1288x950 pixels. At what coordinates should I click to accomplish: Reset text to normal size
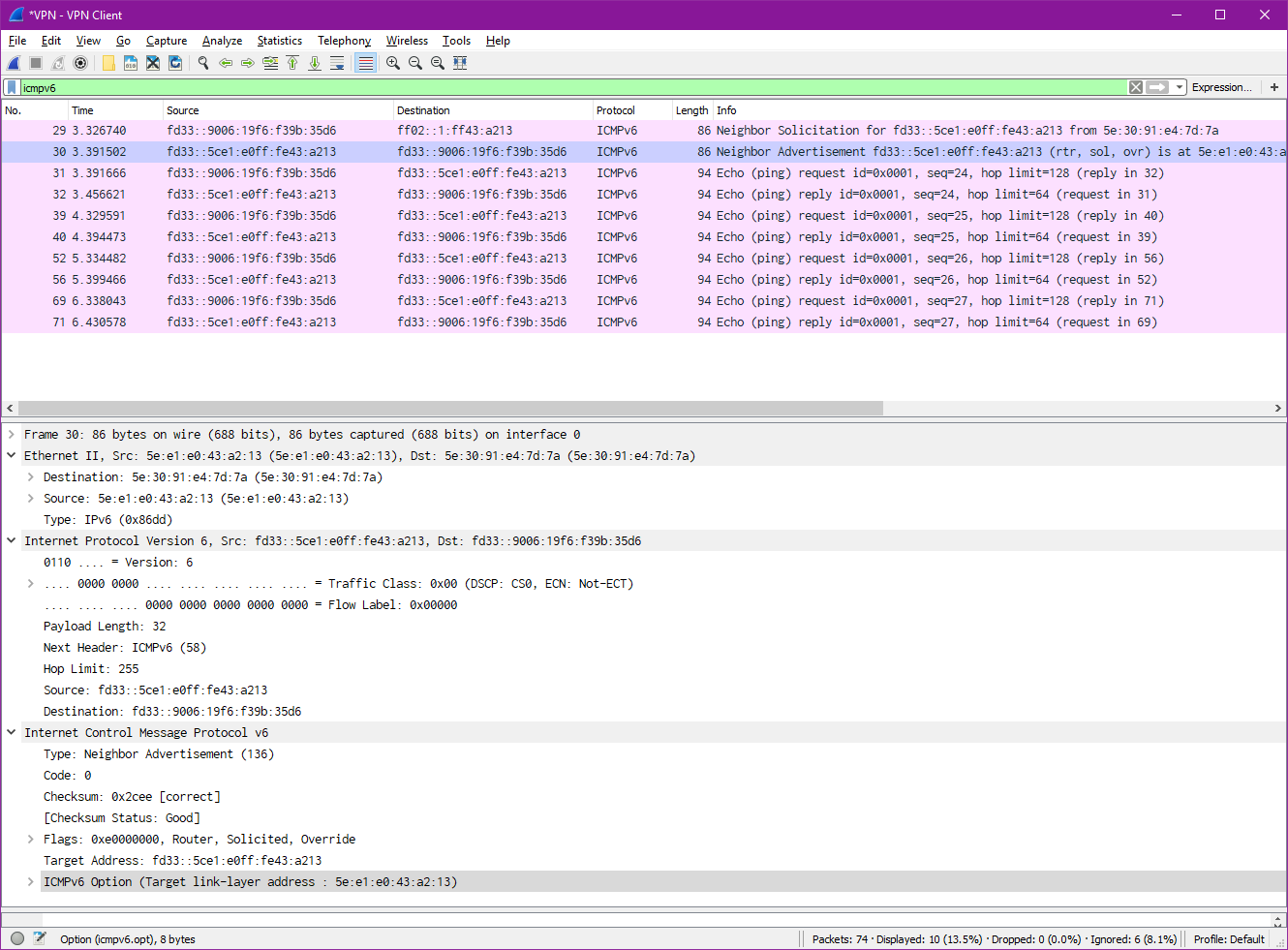(x=438, y=63)
